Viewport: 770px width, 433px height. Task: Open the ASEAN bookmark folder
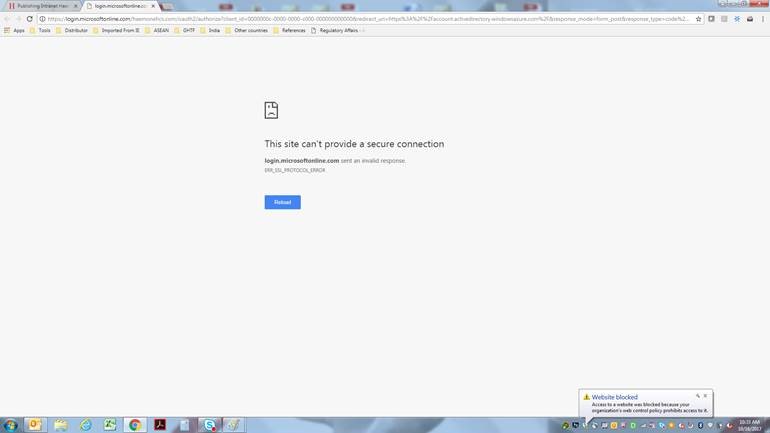(x=157, y=30)
